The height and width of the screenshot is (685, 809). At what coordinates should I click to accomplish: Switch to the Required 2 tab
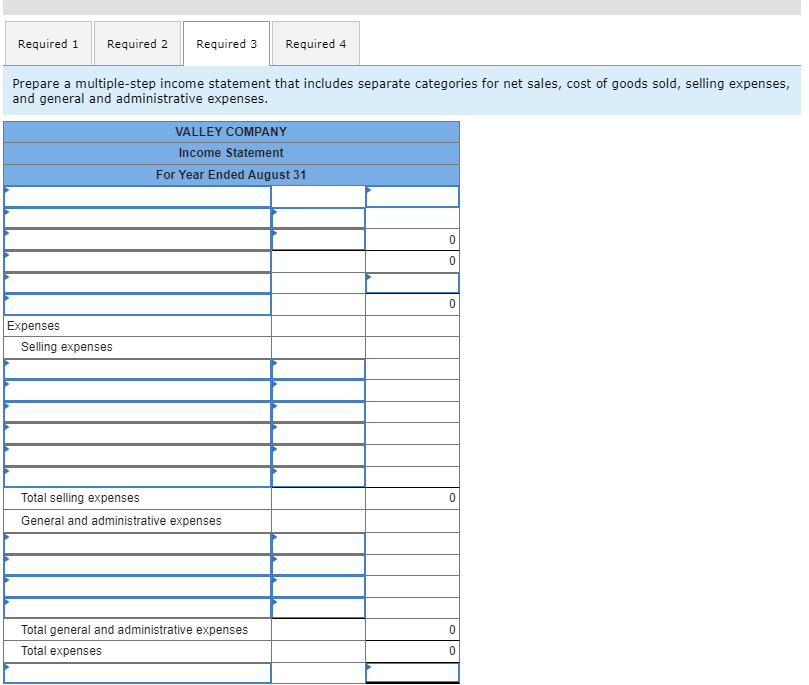click(x=137, y=43)
